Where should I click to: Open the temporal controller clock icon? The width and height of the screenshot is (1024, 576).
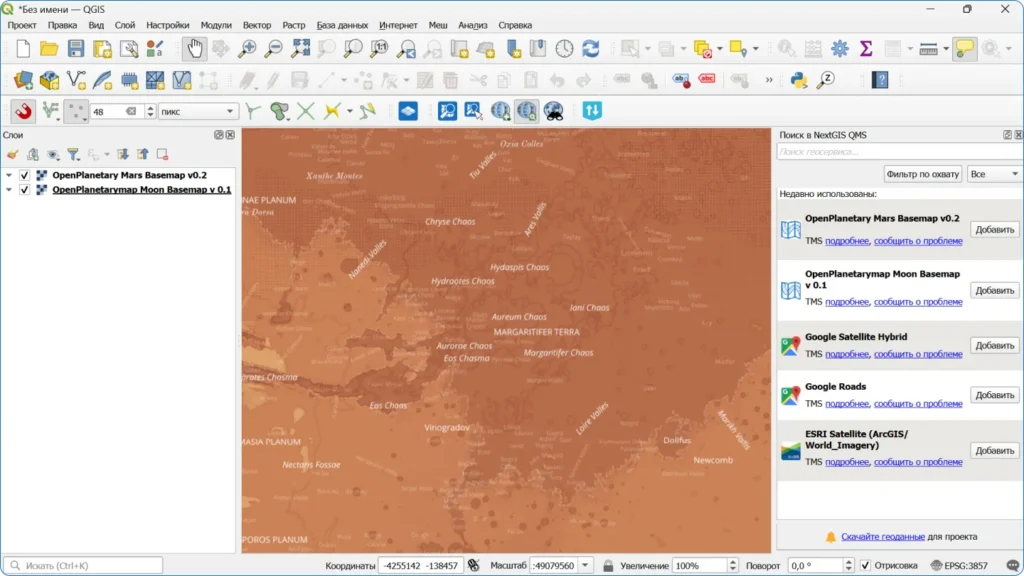(x=564, y=49)
